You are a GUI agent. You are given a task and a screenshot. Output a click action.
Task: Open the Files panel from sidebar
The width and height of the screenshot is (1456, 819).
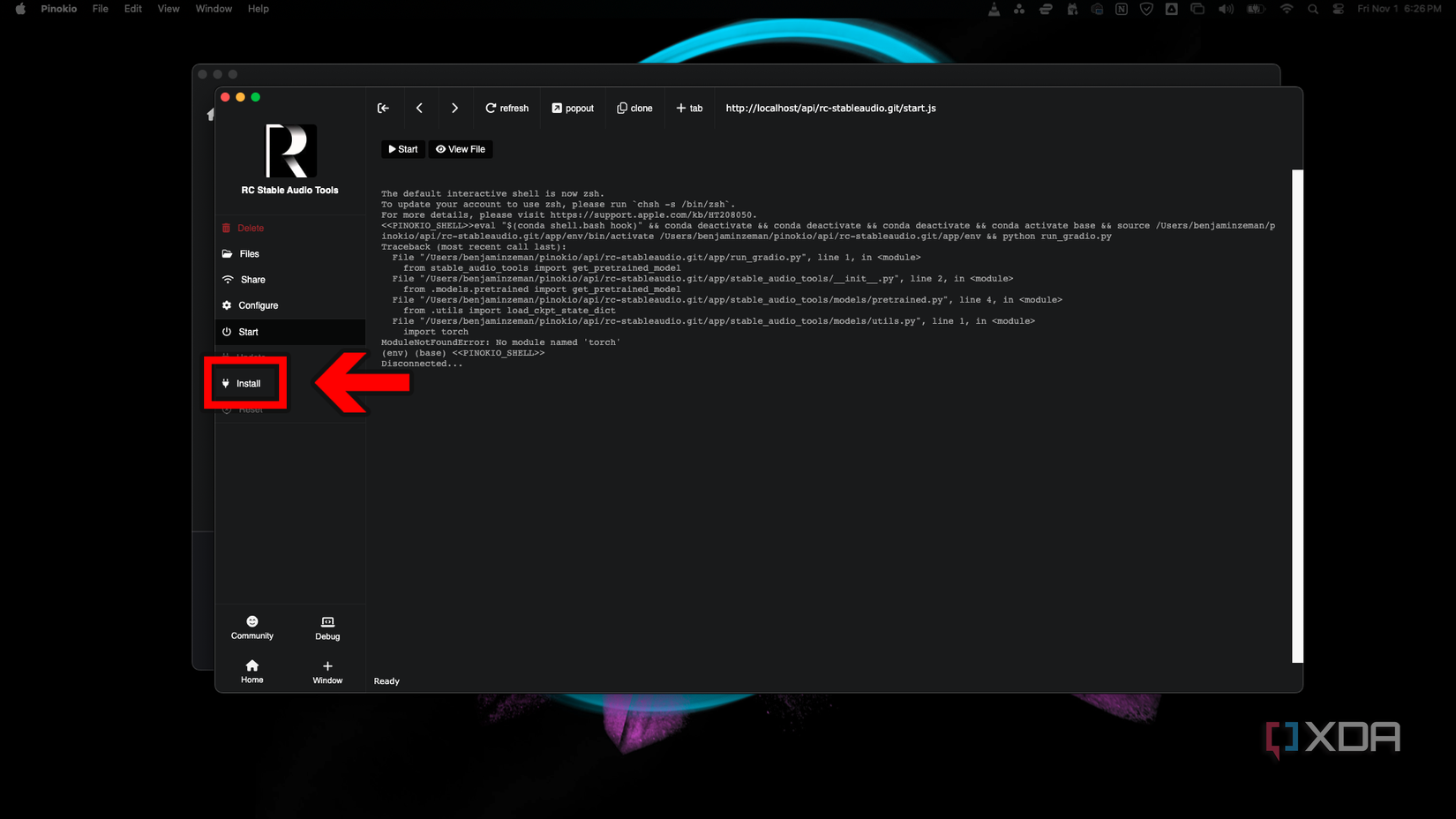click(x=249, y=253)
